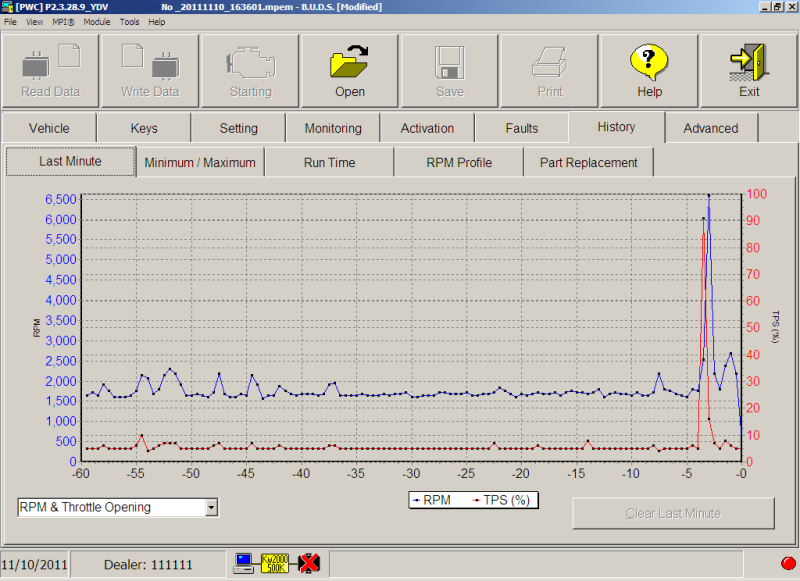Switch to the Monitoring tab
The width and height of the screenshot is (800, 581).
coord(333,128)
